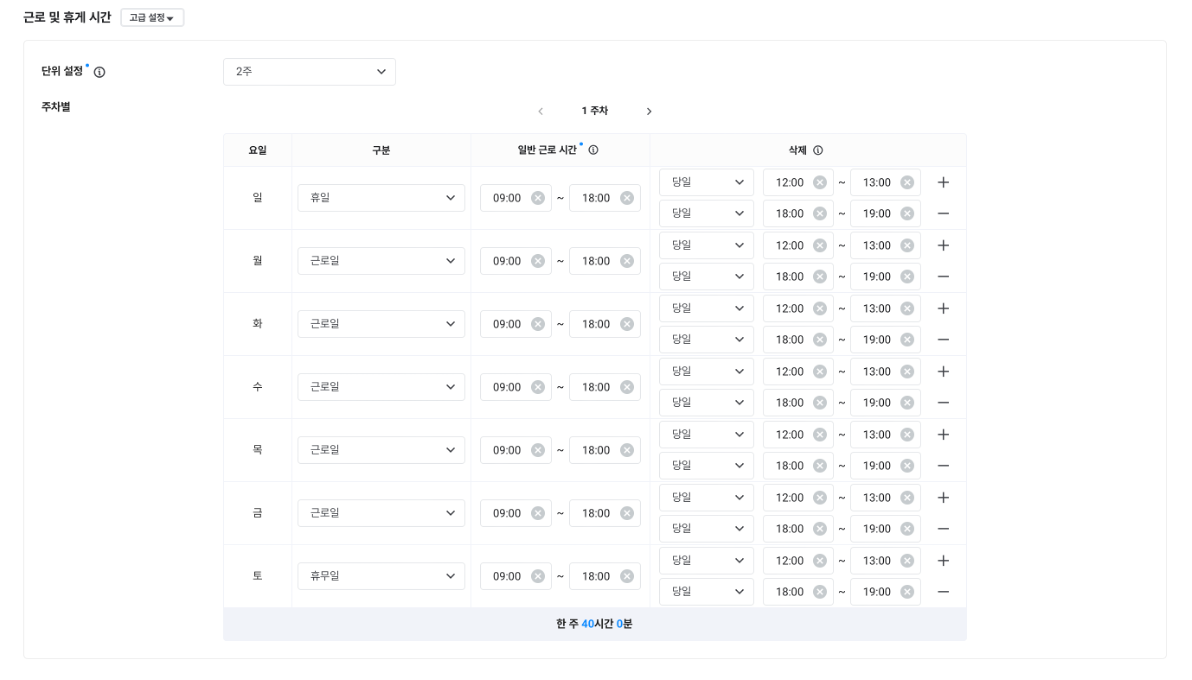Click info icon beside 일반 근로 시간 header
Screen dimensions: 1192x680
[593, 150]
